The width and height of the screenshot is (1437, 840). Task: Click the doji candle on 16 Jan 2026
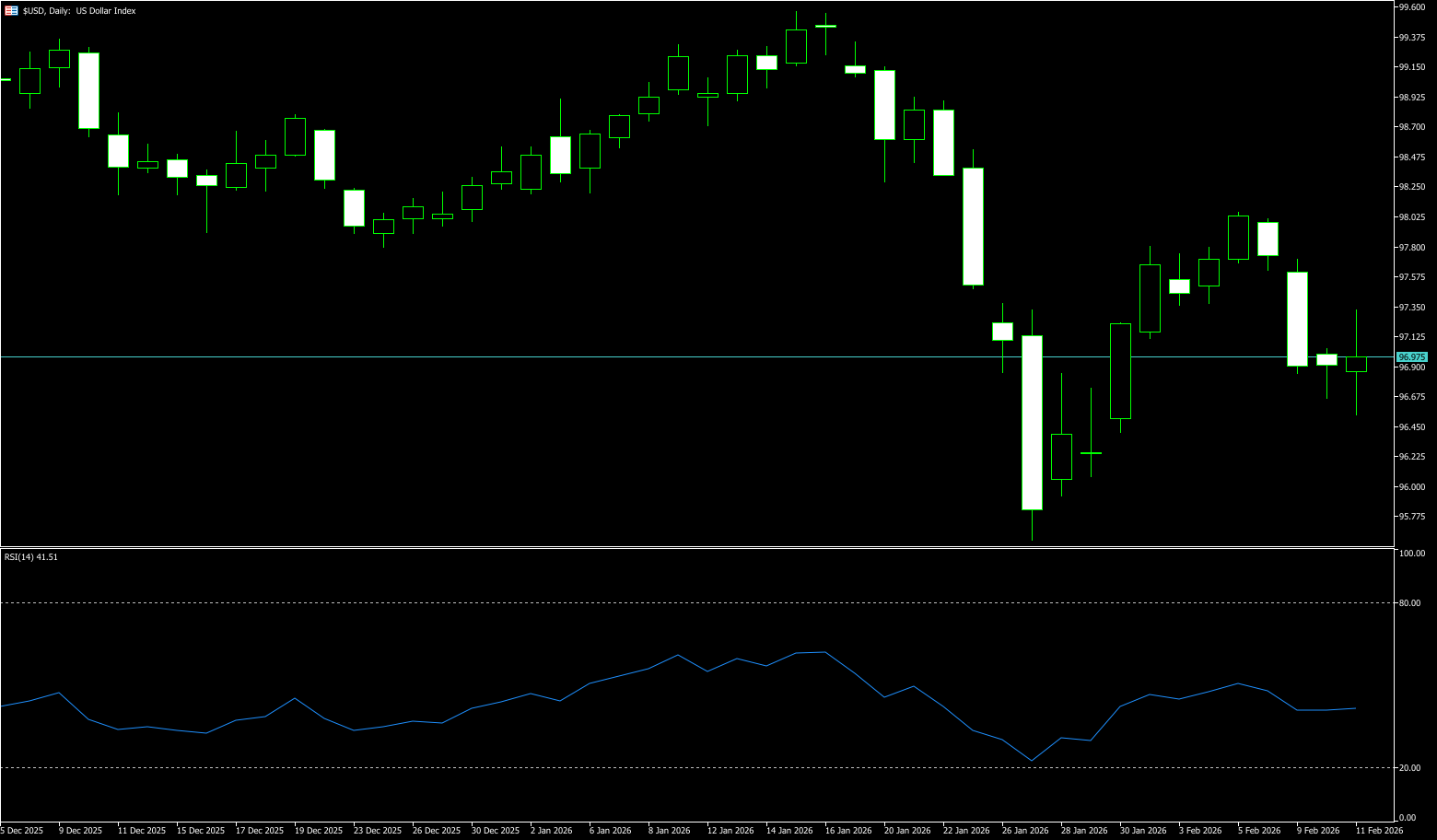(825, 27)
